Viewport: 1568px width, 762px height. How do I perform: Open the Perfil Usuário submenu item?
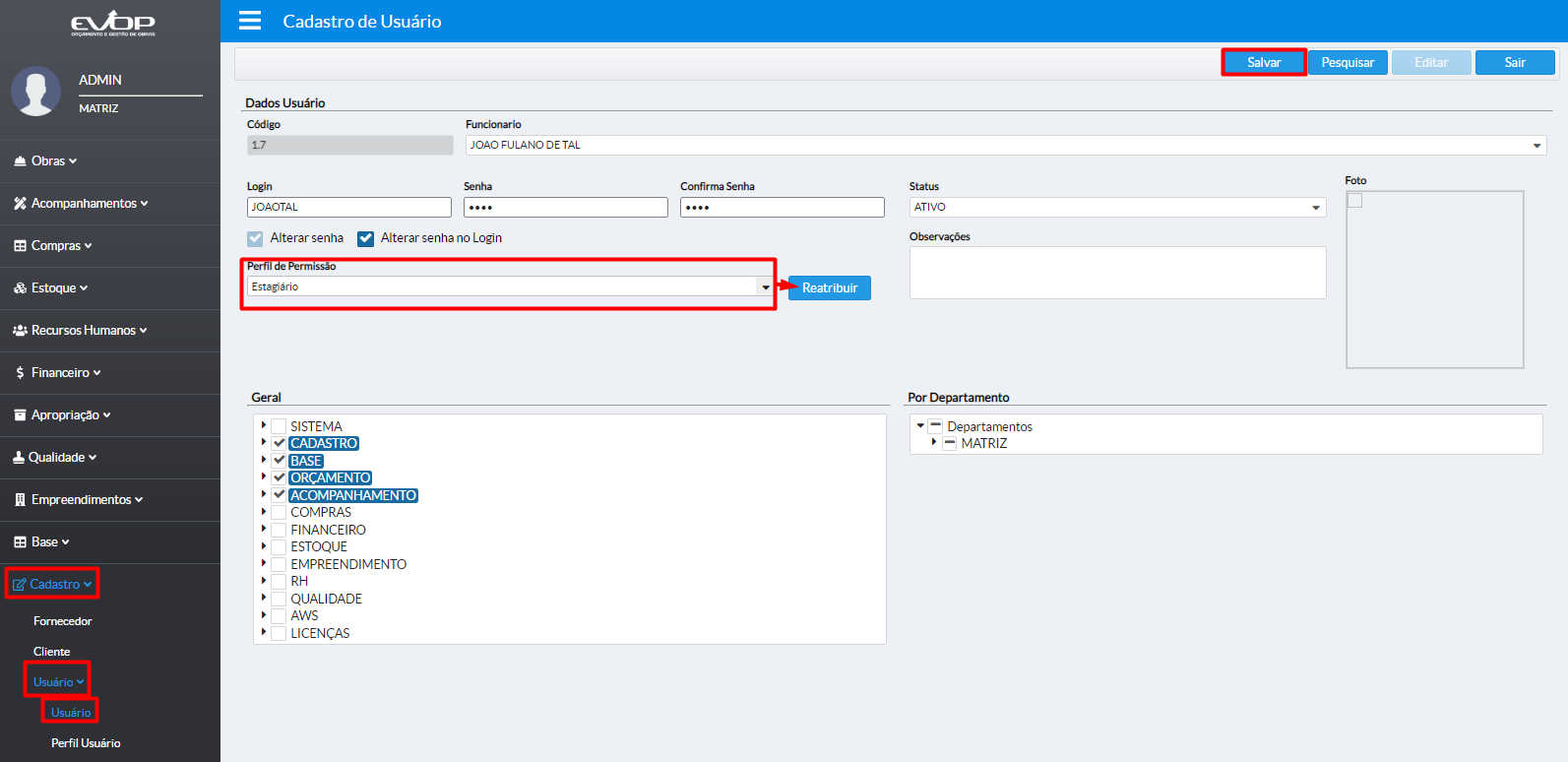click(86, 743)
